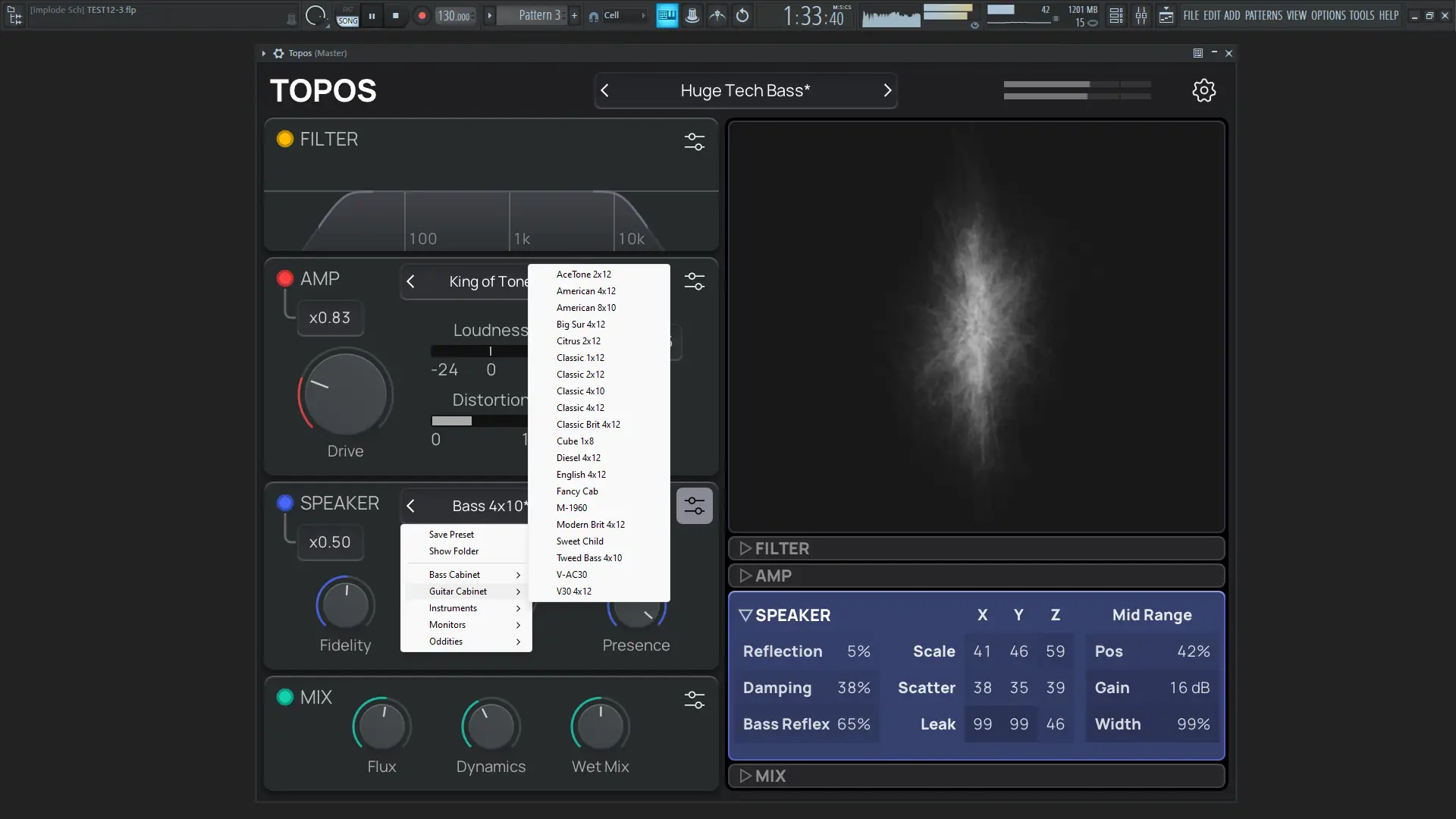The image size is (1456, 819).
Task: Open the mixer window icon
Action: [x=1141, y=15]
